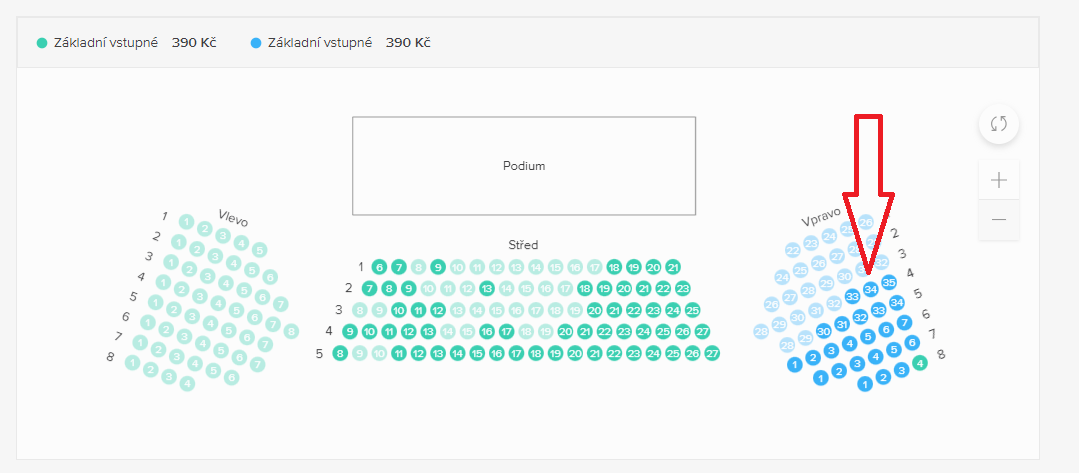Zoom in on the seating plan
The height and width of the screenshot is (473, 1079).
[998, 180]
